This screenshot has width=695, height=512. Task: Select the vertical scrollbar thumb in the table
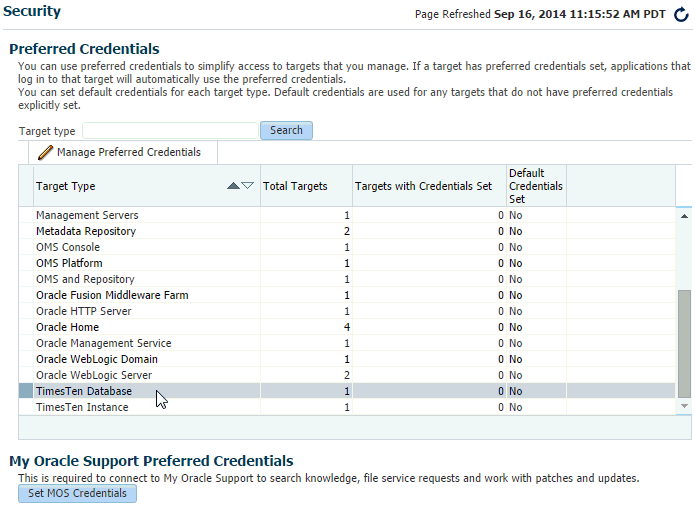[684, 344]
